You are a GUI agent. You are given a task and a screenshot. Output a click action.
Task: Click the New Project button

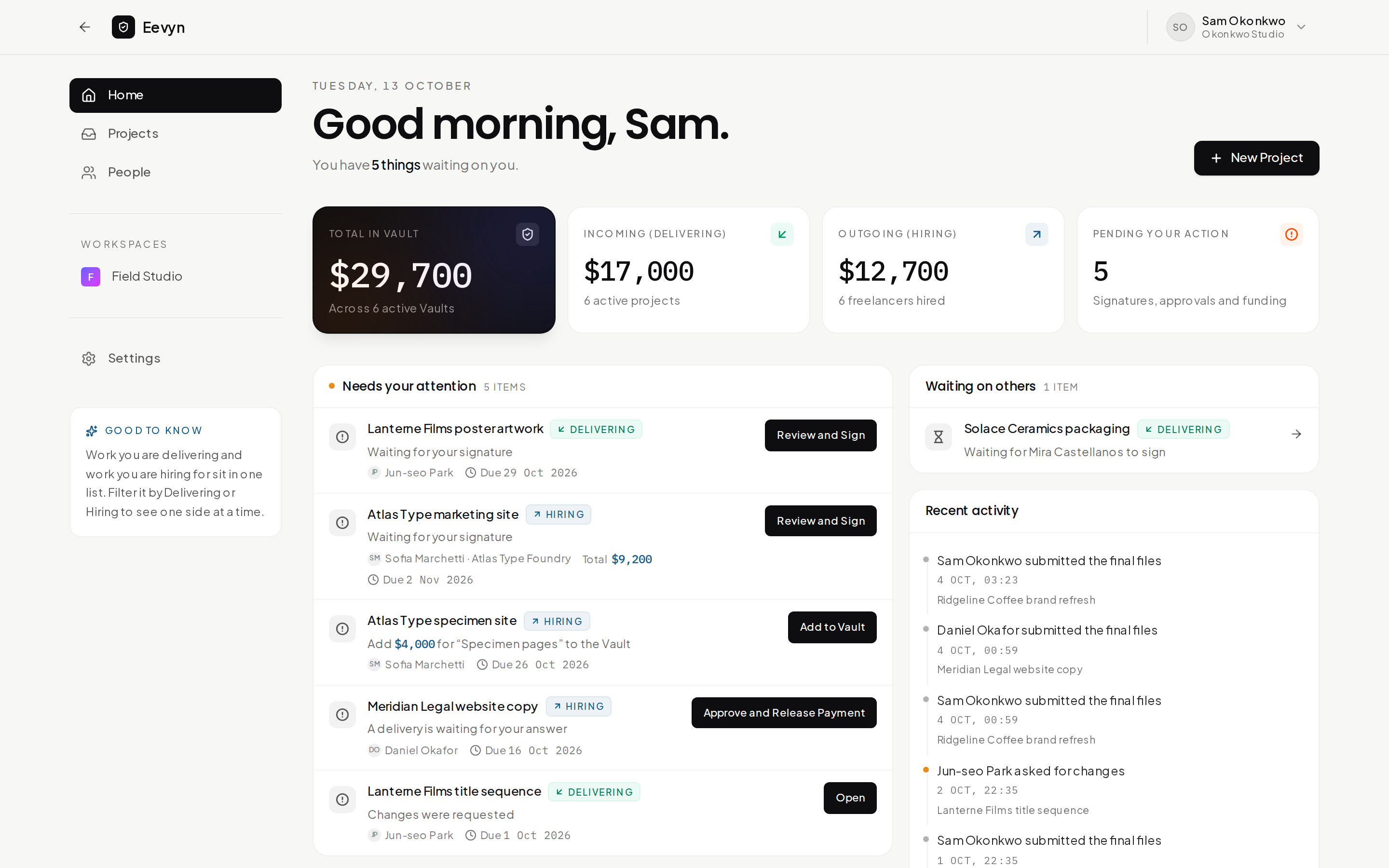point(1256,158)
